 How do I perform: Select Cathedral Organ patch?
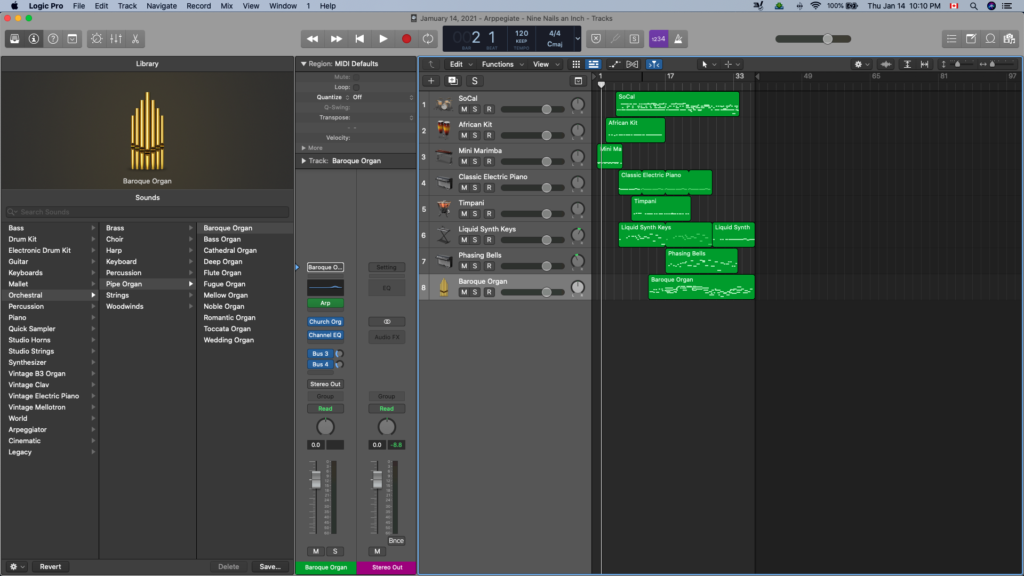230,250
